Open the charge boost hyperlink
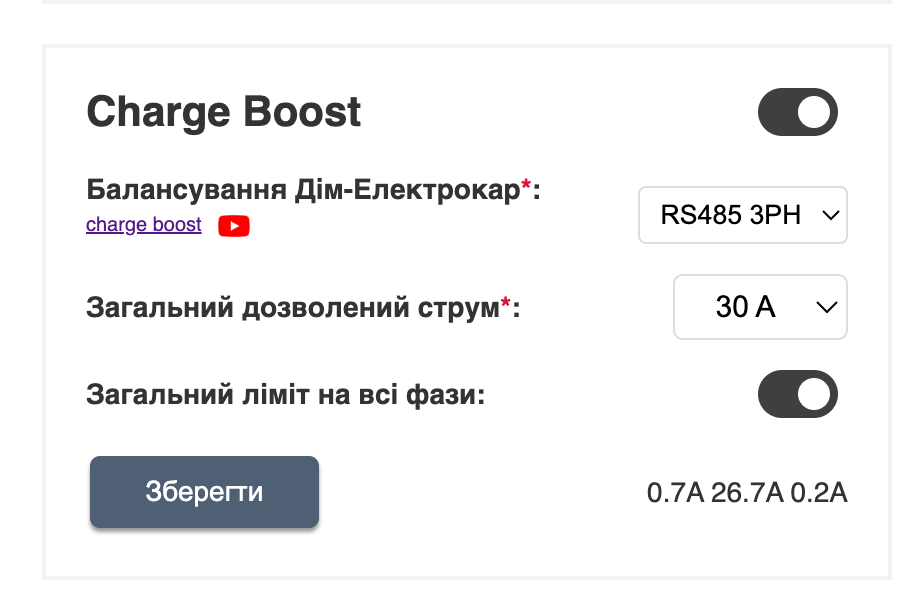Image resolution: width=918 pixels, height=604 pixels. pyautogui.click(x=143, y=225)
